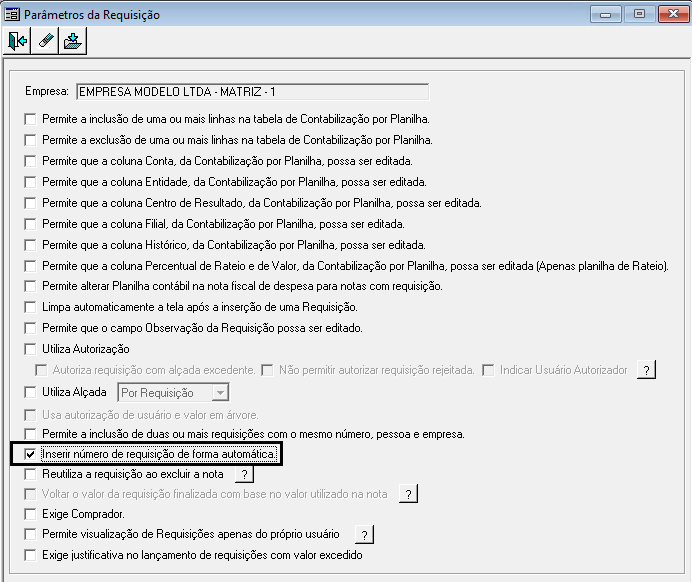Click Autoriza requisição com alçada excedente checkbox
Screen dimensions: 692x582
click(41, 370)
